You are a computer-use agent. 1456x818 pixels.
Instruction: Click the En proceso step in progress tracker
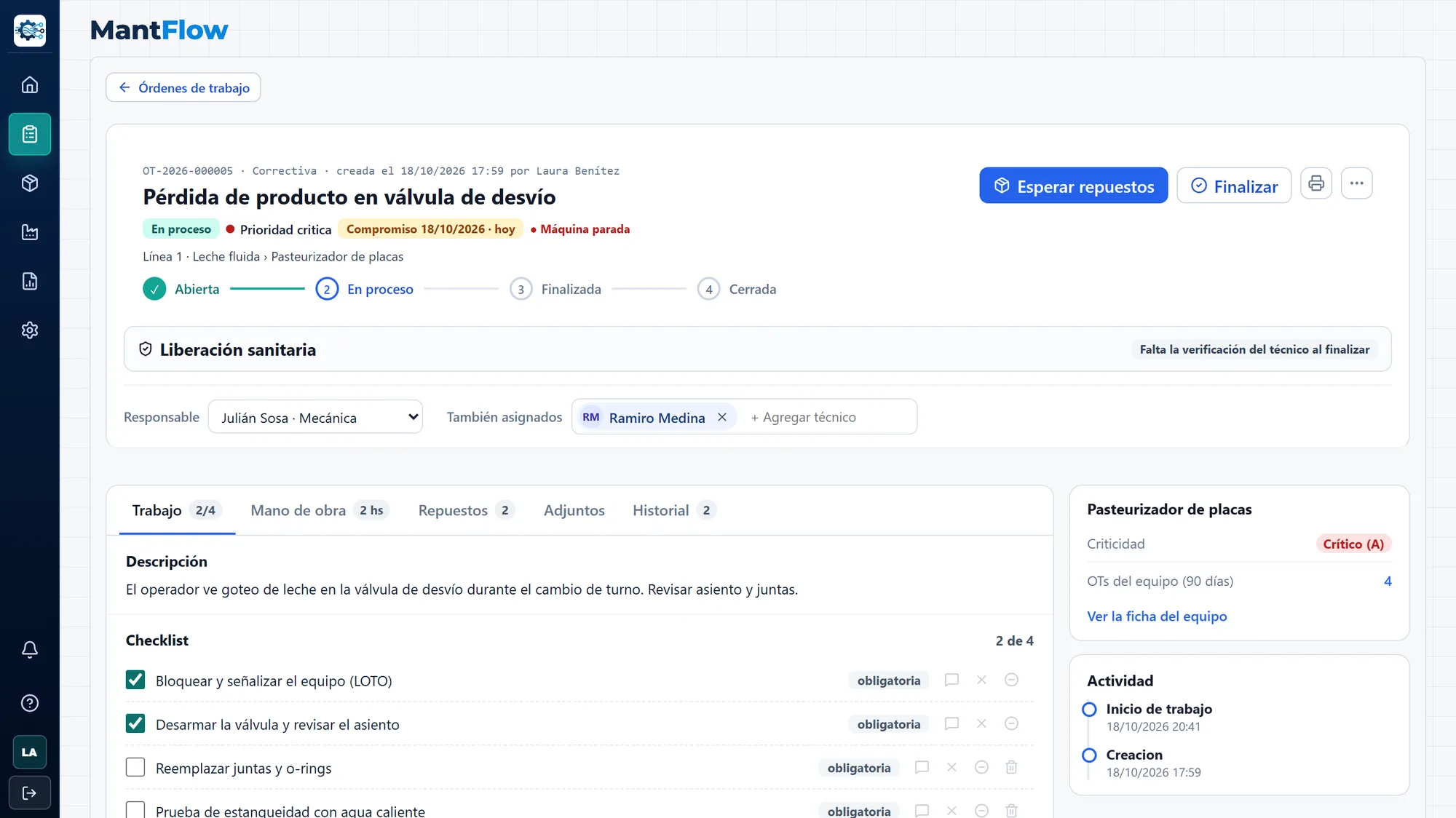coord(365,290)
